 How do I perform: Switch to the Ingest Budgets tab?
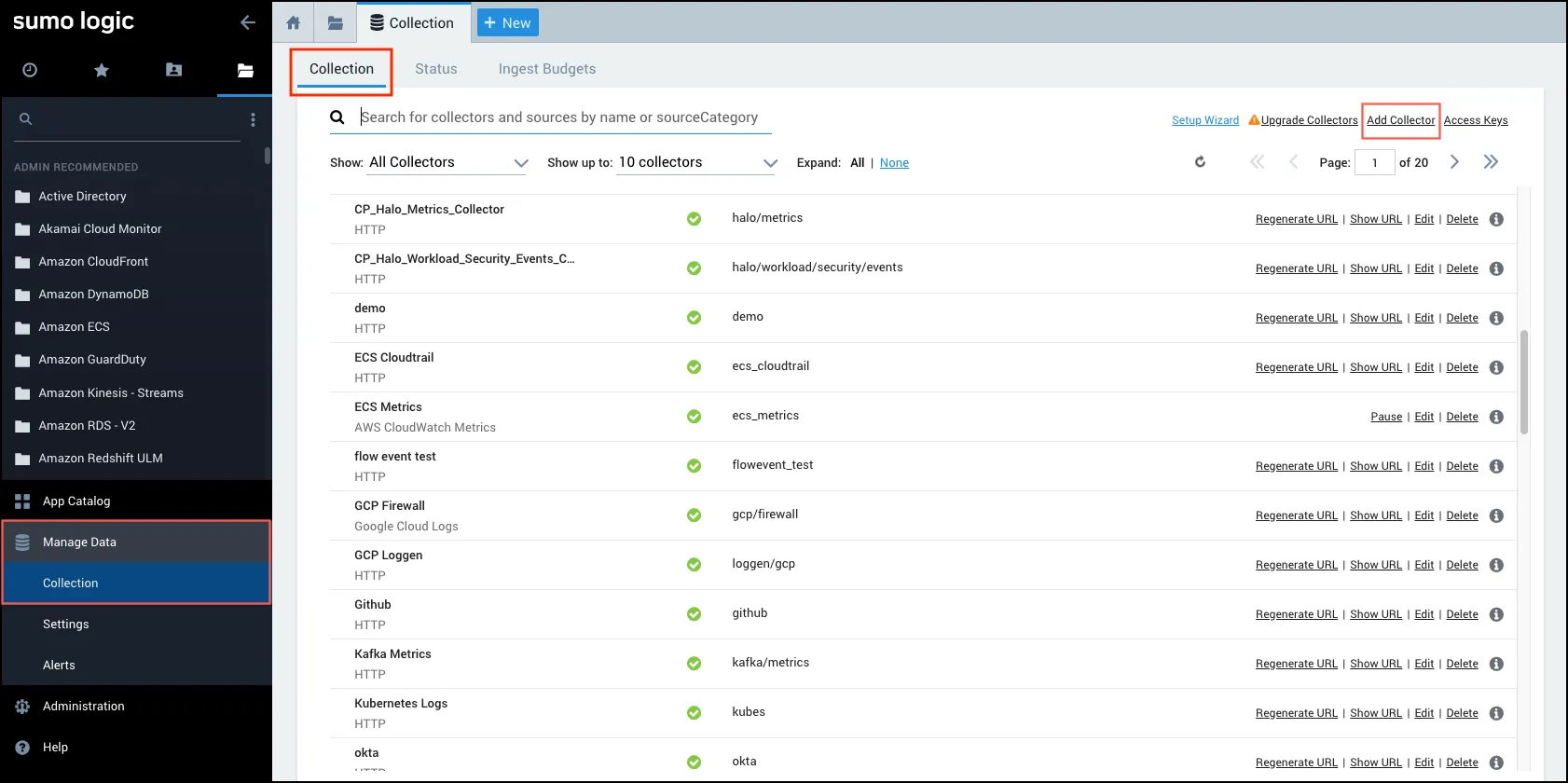pos(546,69)
